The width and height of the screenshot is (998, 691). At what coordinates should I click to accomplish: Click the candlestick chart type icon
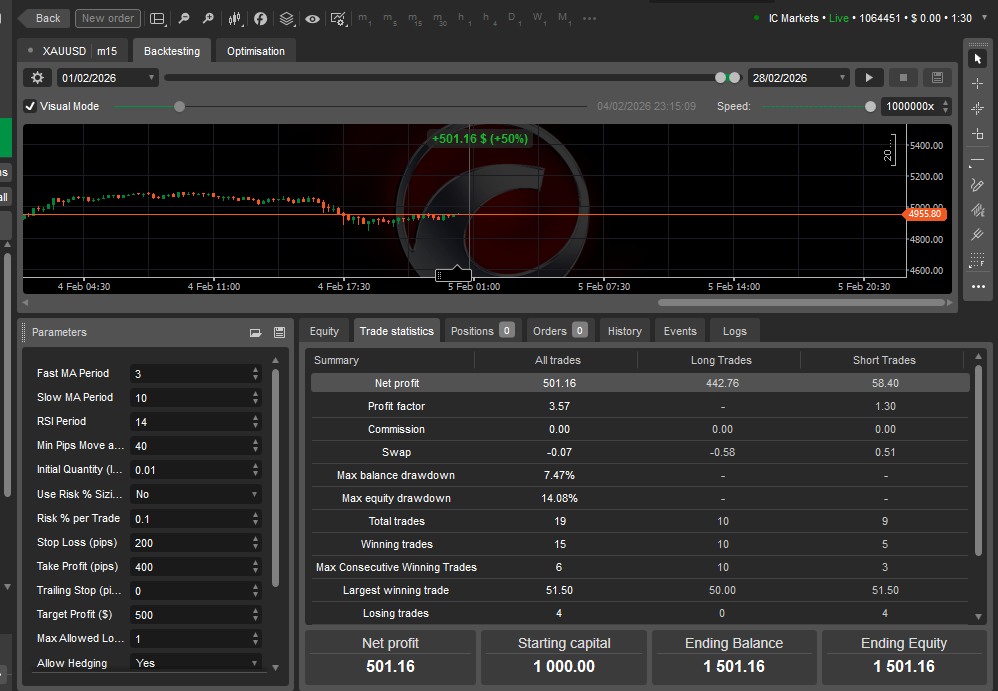(235, 18)
